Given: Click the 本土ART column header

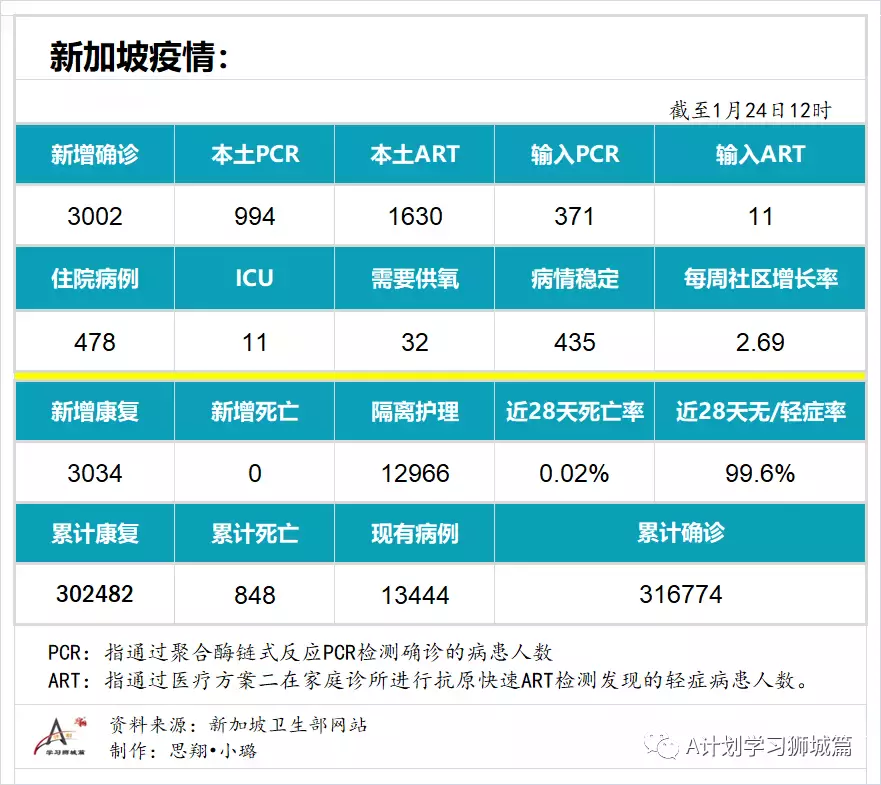Looking at the screenshot, I should click(414, 154).
